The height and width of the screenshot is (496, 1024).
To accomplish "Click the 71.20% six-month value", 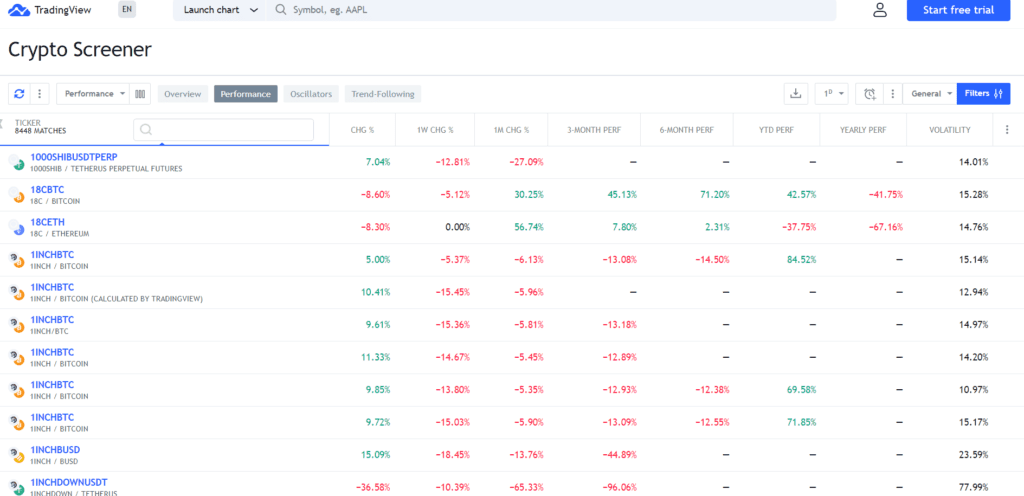I will click(714, 194).
